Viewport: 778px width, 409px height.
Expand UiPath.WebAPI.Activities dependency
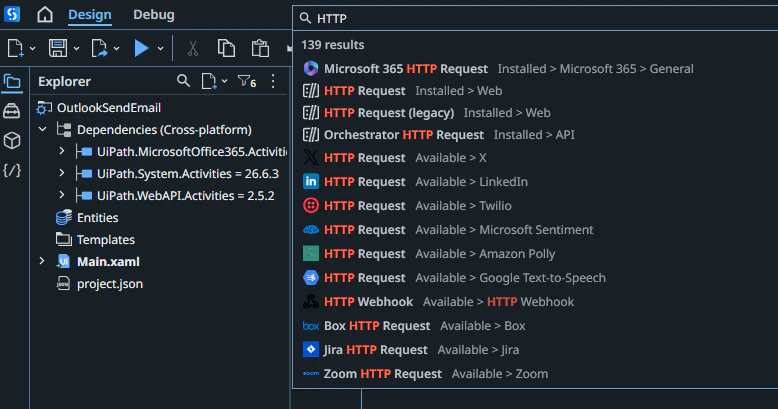(x=62, y=195)
